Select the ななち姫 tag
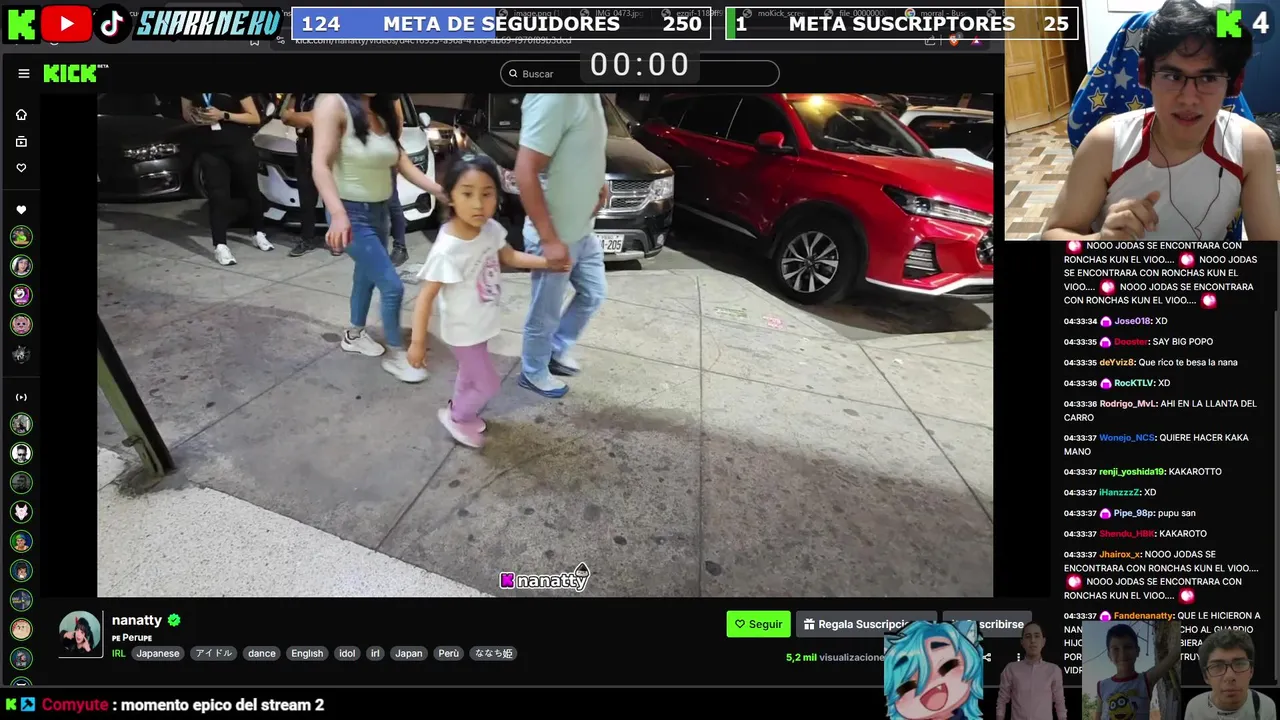The width and height of the screenshot is (1280, 720). click(493, 653)
